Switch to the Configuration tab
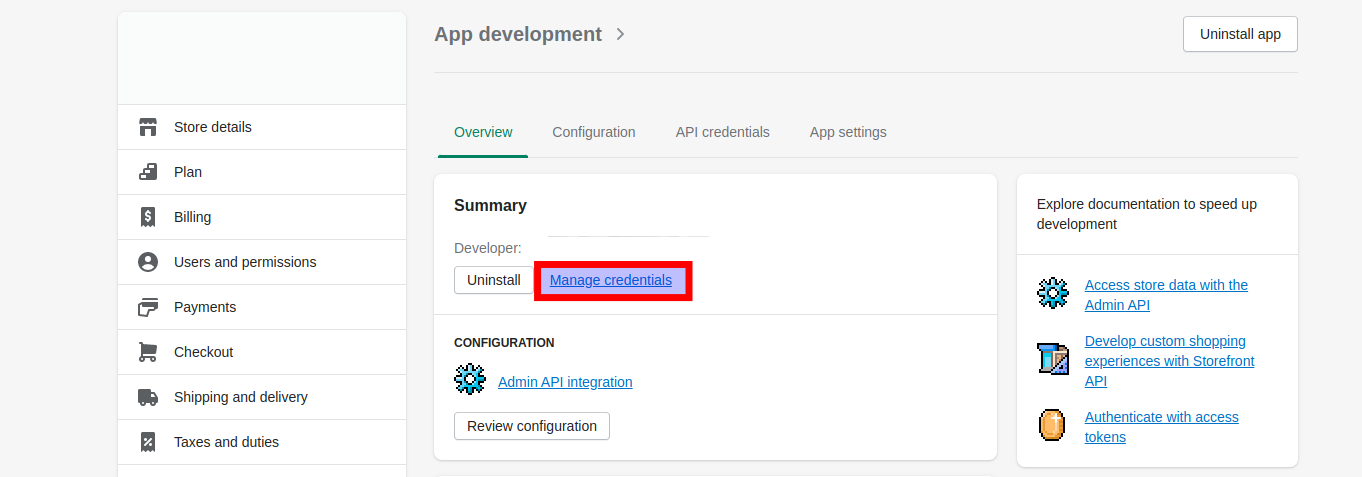 click(594, 132)
